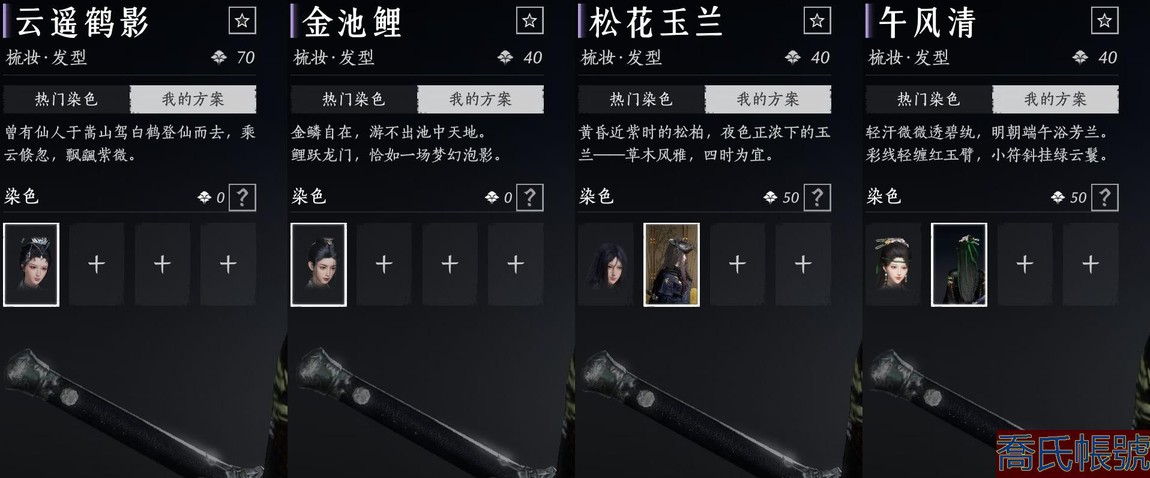Select 我的方案 tab in 午风清 panel
The image size is (1150, 478).
click(x=1055, y=99)
